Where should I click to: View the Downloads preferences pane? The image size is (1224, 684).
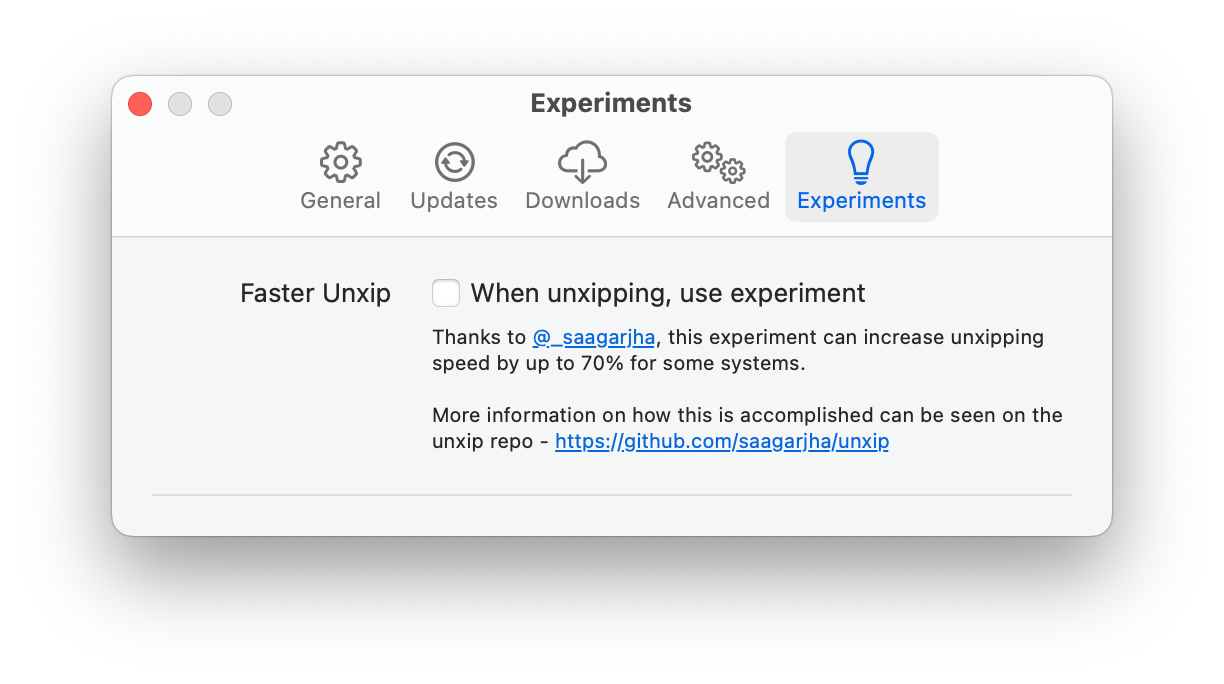point(582,200)
